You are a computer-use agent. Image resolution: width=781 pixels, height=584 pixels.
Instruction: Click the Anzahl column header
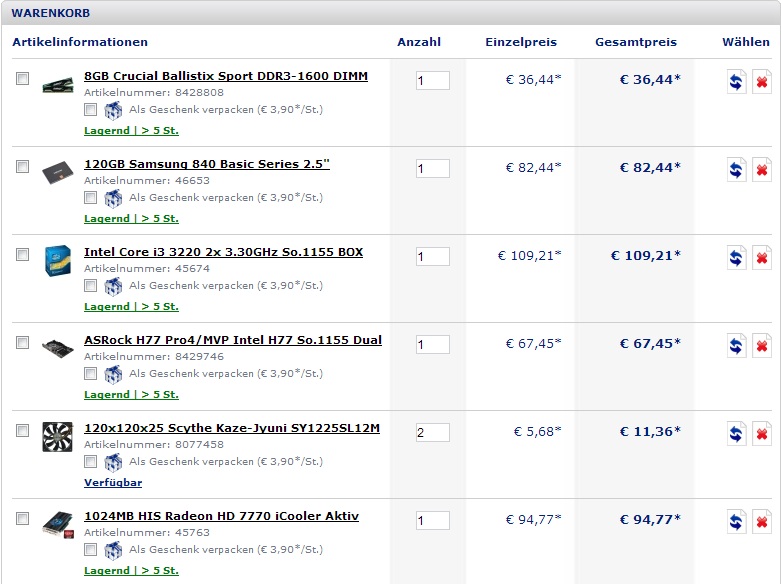click(x=419, y=42)
